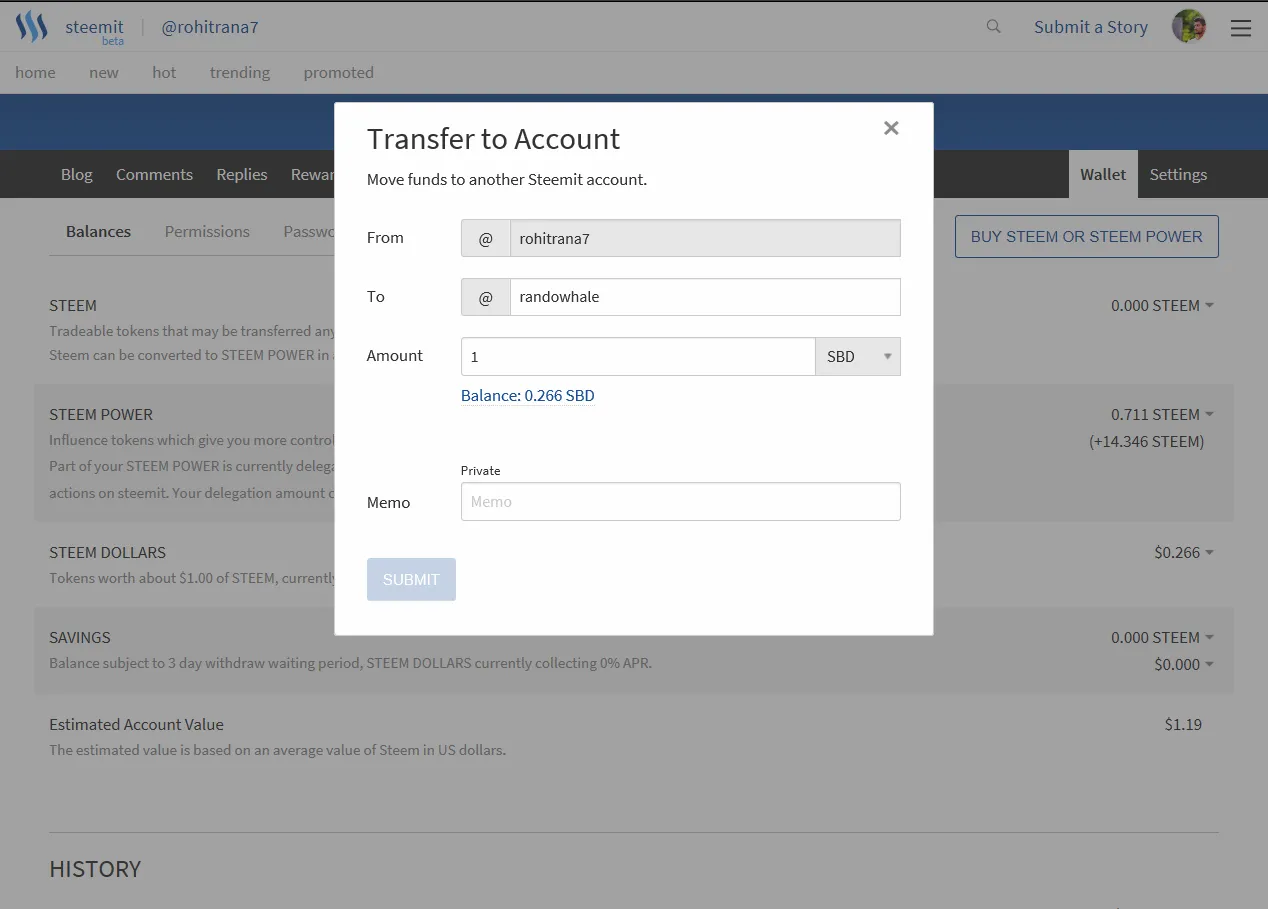
Task: Open the trending posts feed
Action: [240, 73]
